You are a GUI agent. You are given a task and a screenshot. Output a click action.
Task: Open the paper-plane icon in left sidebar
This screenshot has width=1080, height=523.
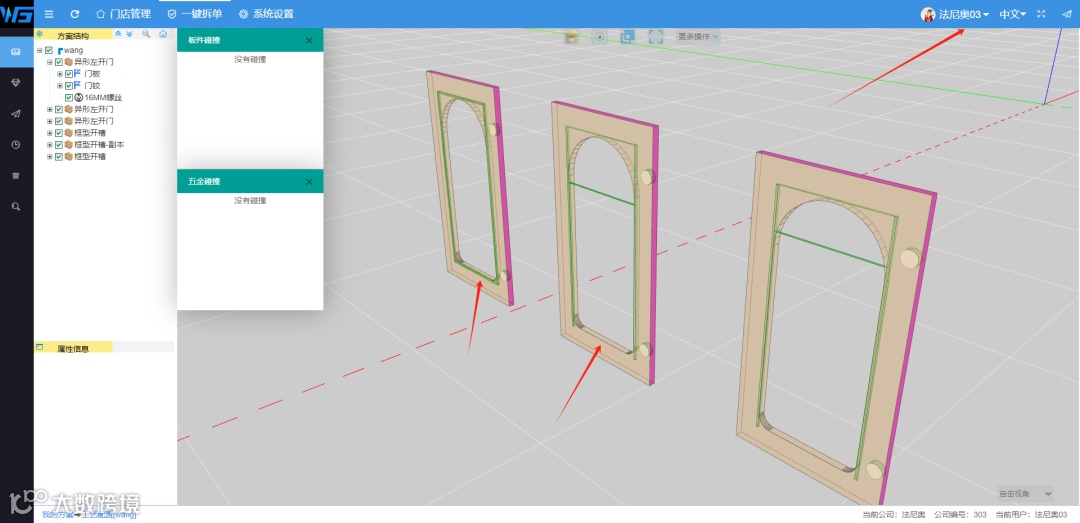click(16, 114)
